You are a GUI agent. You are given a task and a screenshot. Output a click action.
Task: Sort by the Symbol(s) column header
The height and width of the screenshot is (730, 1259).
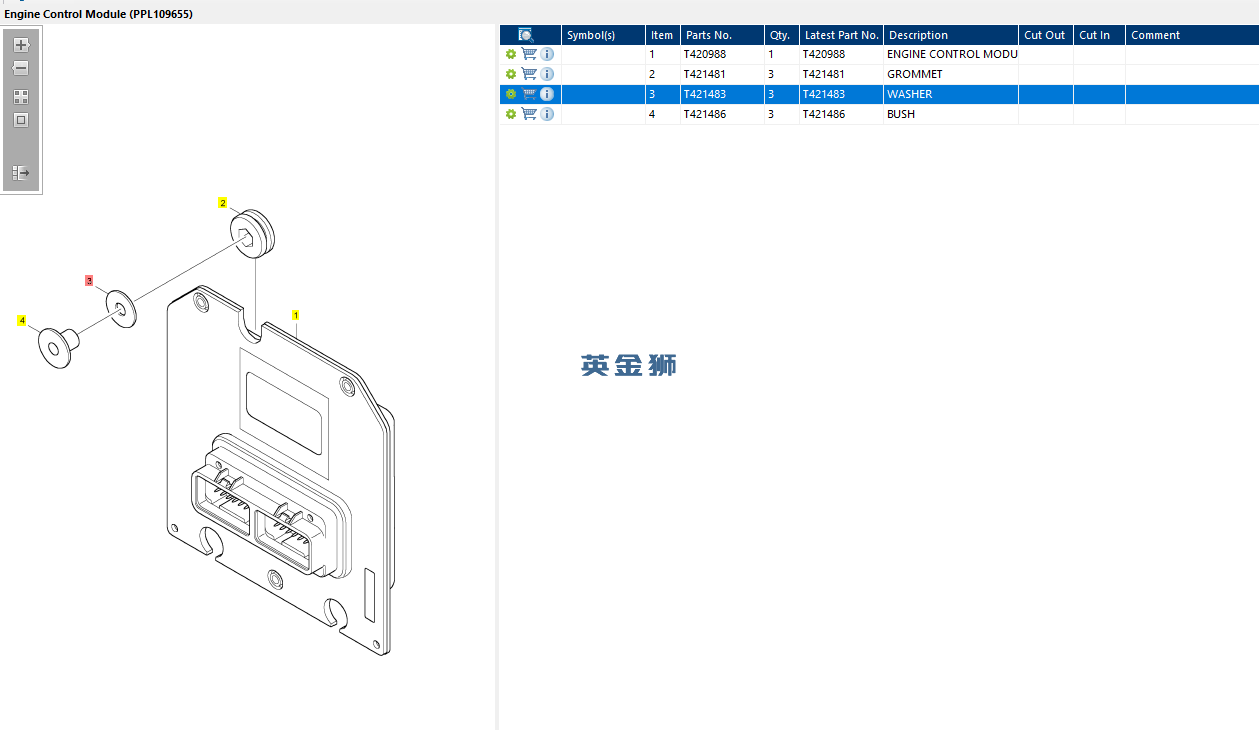pyautogui.click(x=603, y=35)
